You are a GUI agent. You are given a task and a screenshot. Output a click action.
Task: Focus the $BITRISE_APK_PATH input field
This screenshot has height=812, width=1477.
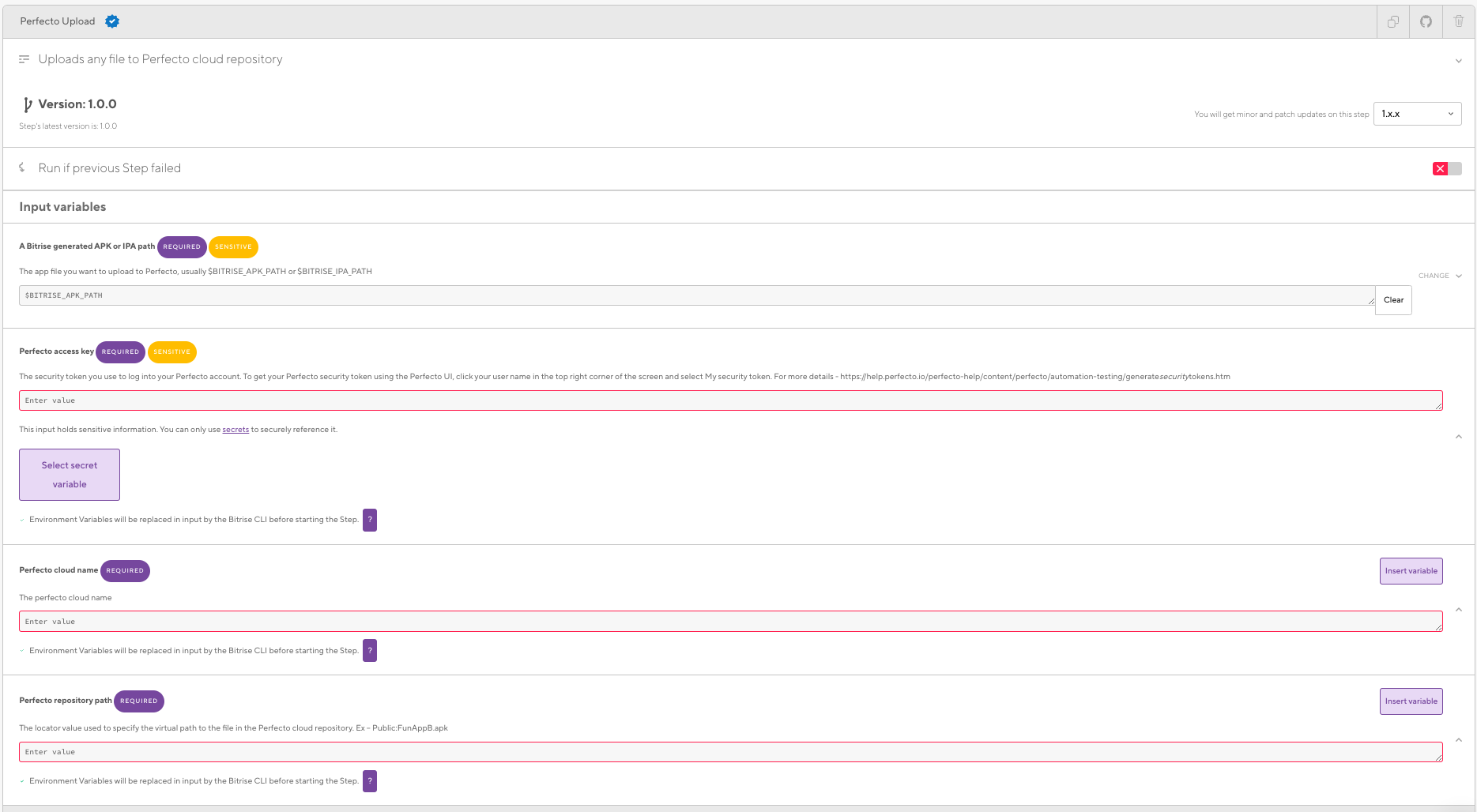click(x=697, y=295)
